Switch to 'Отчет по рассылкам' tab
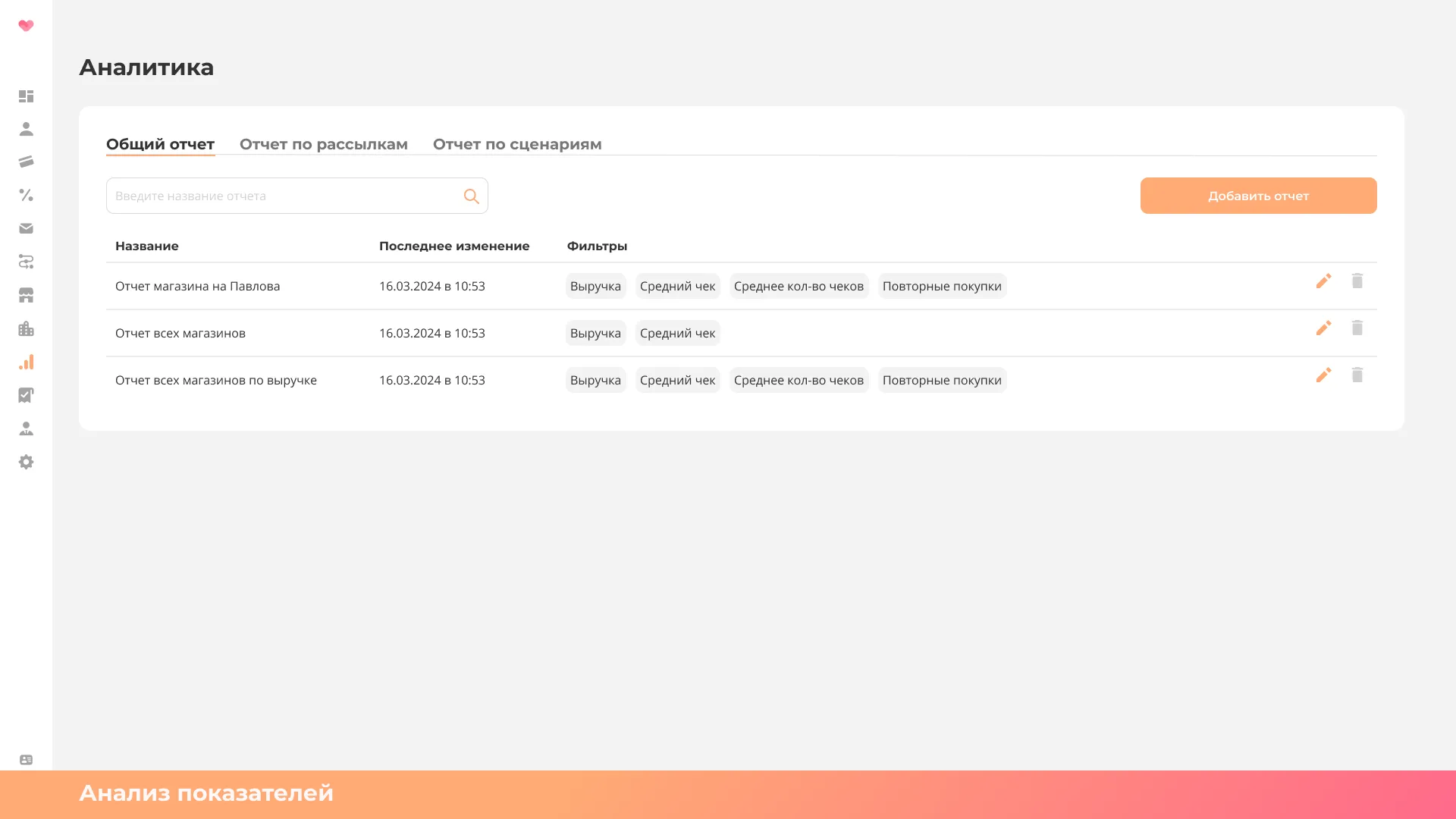Screen dimensions: 1456x819 (x=323, y=144)
